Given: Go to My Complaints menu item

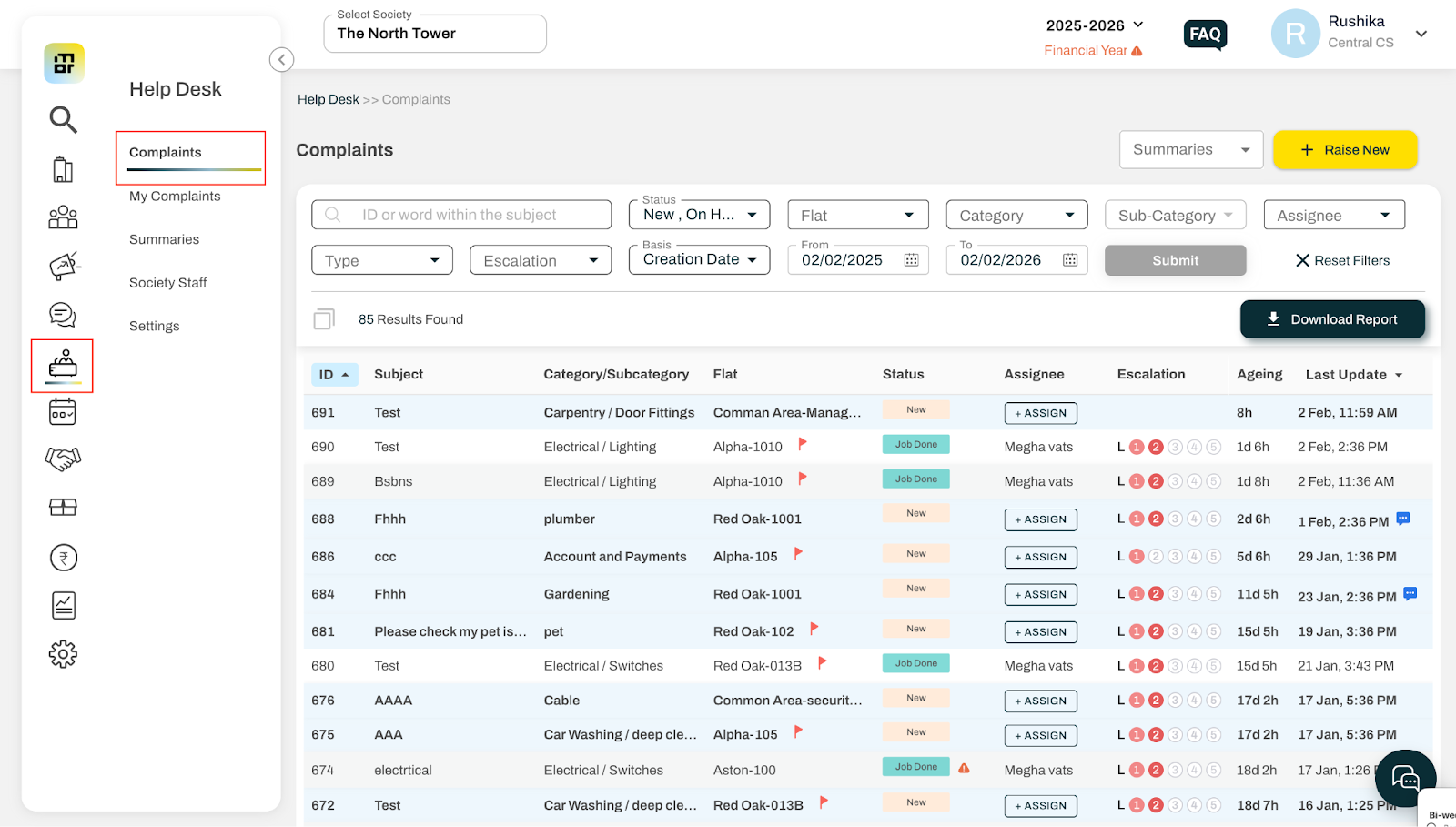Looking at the screenshot, I should pyautogui.click(x=175, y=196).
